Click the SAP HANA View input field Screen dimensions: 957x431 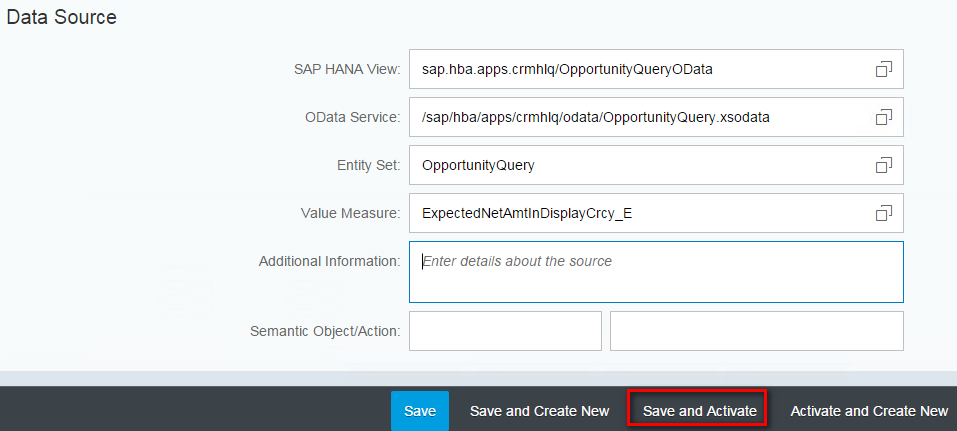[656, 69]
